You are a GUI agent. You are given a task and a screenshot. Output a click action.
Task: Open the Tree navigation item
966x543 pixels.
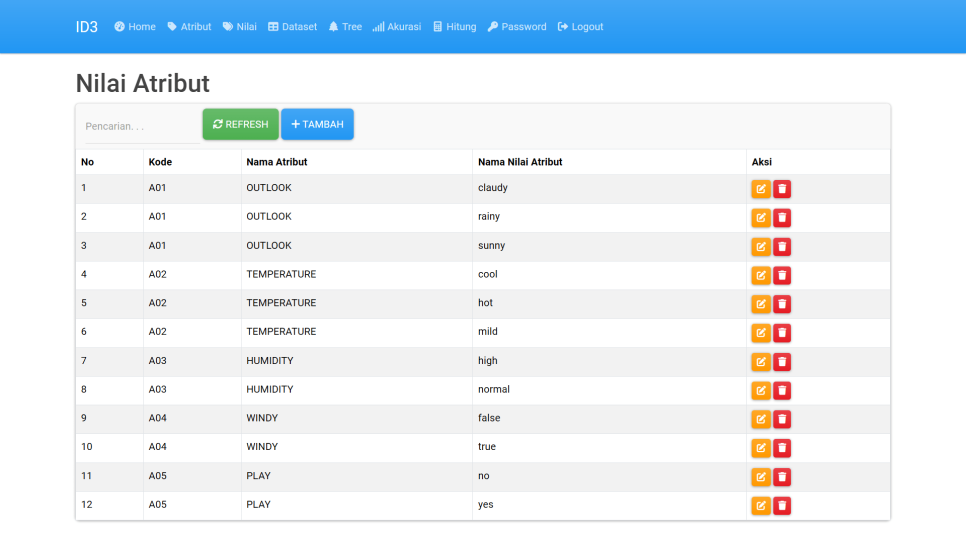tap(345, 27)
